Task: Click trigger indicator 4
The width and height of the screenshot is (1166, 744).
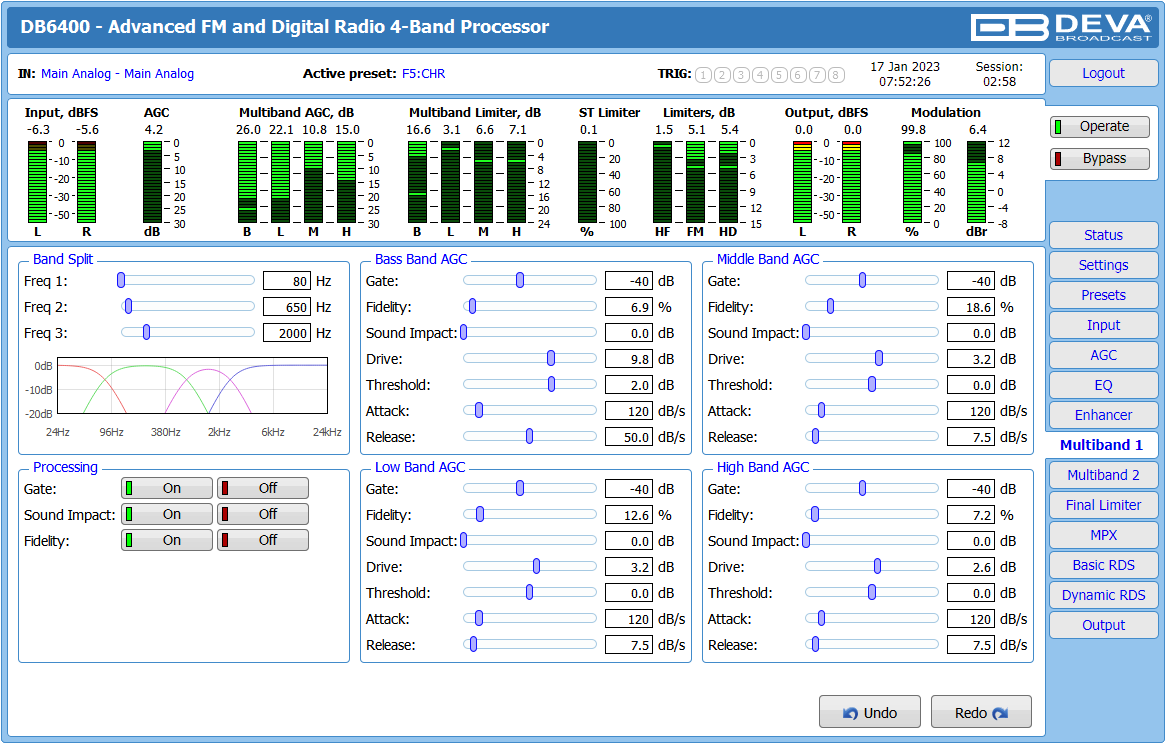Action: (x=760, y=74)
